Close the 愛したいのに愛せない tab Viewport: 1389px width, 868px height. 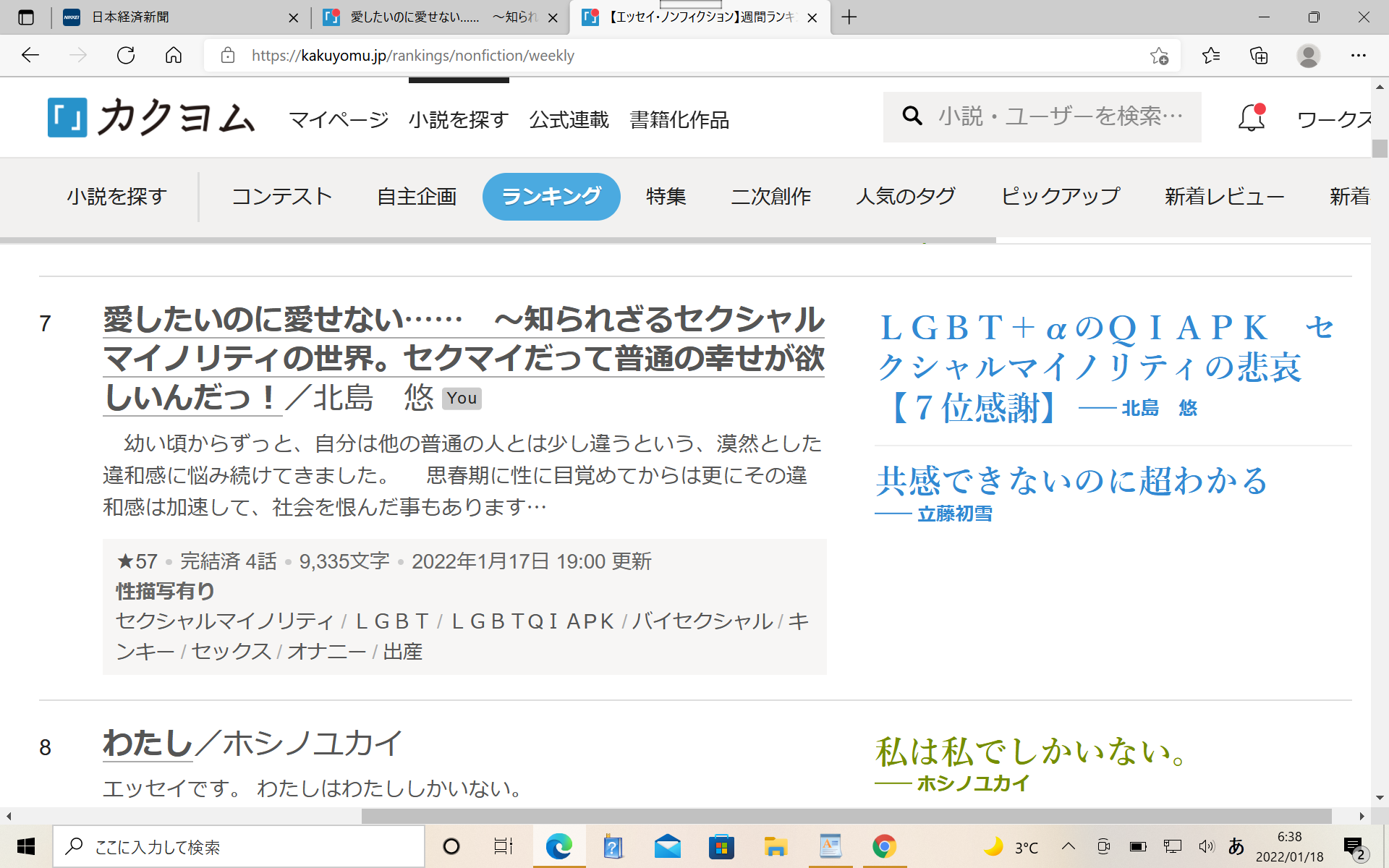[553, 18]
